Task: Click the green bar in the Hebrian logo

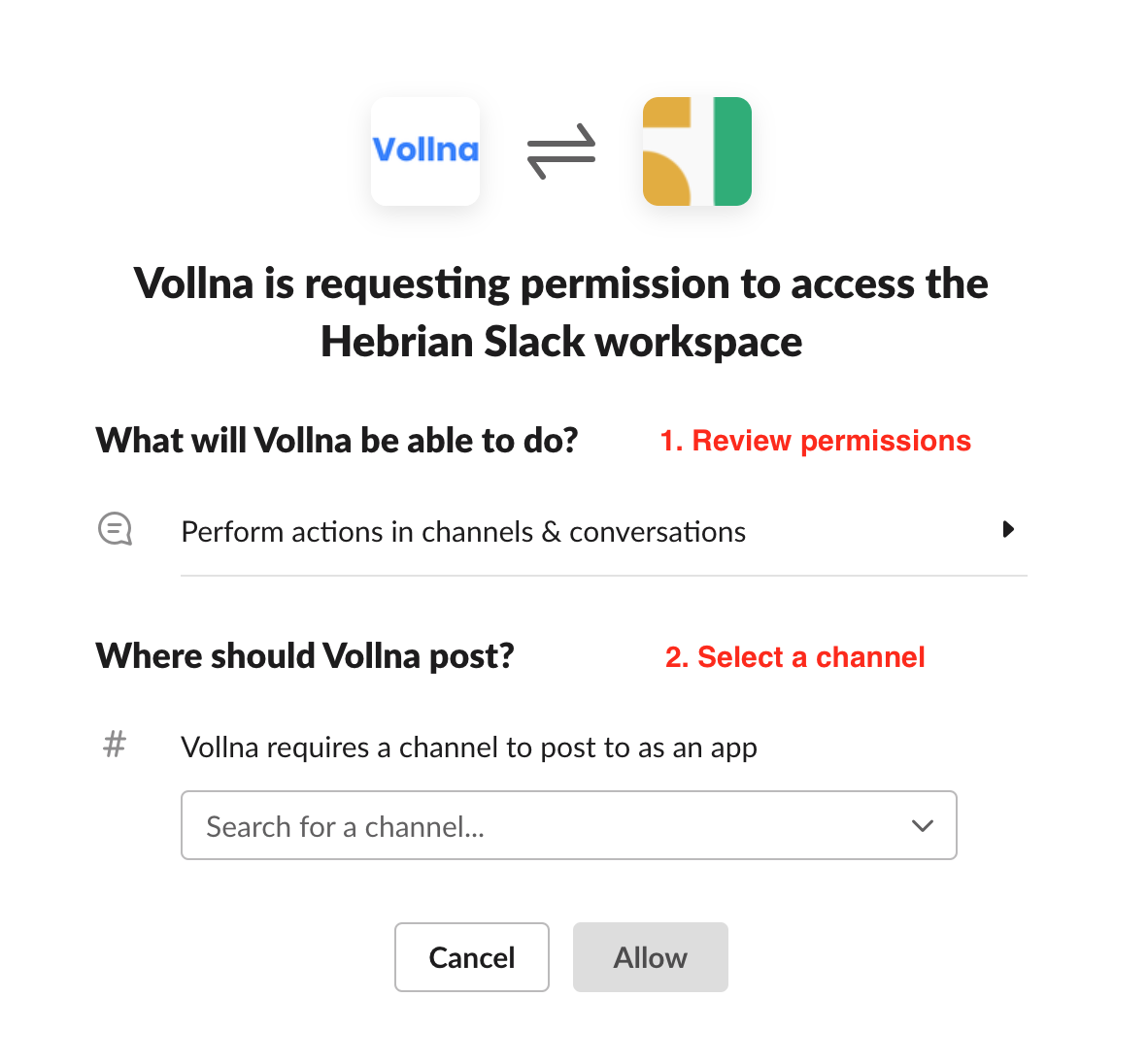Action: tap(732, 150)
